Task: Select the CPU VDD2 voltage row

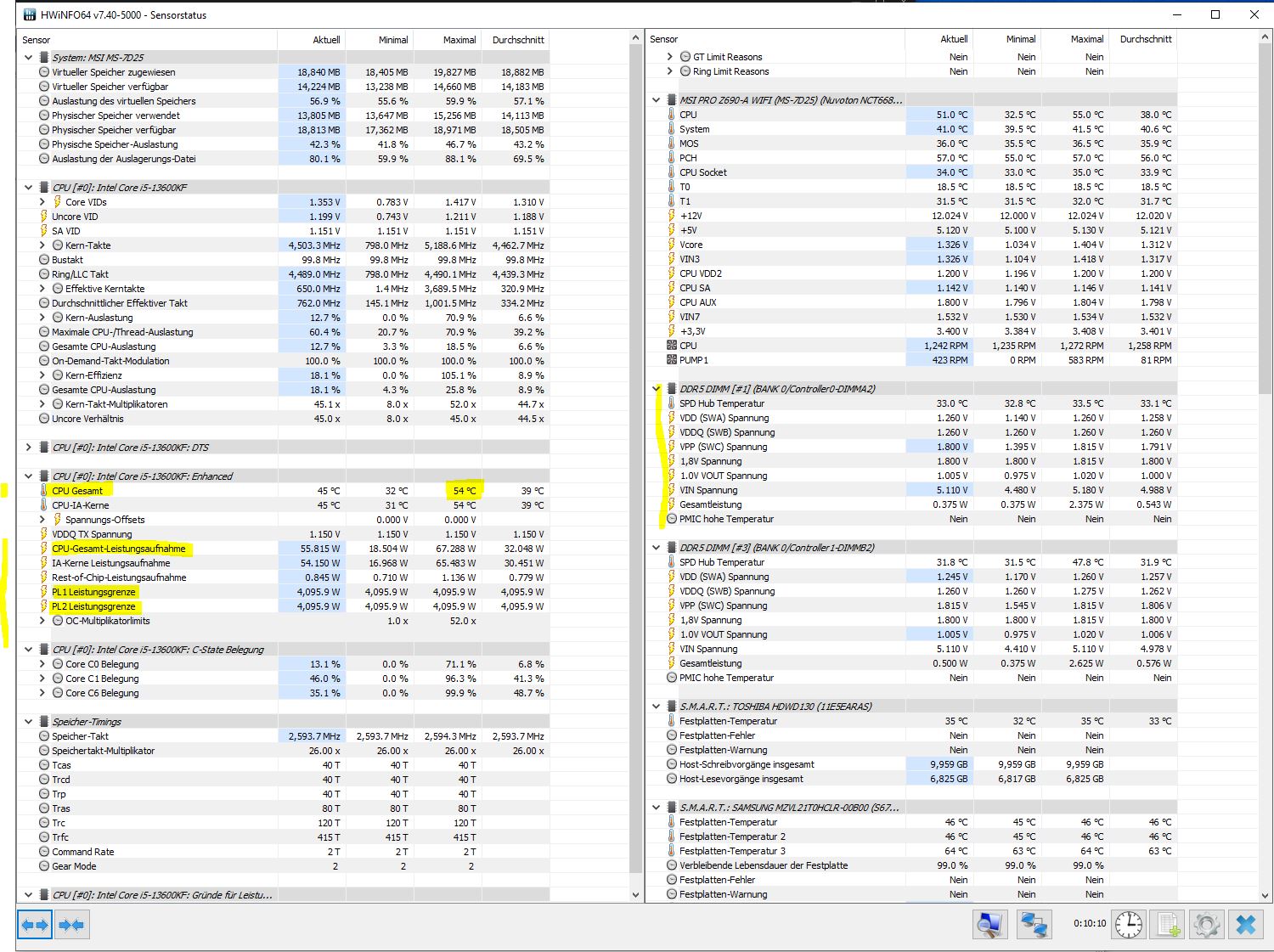Action: (x=912, y=273)
